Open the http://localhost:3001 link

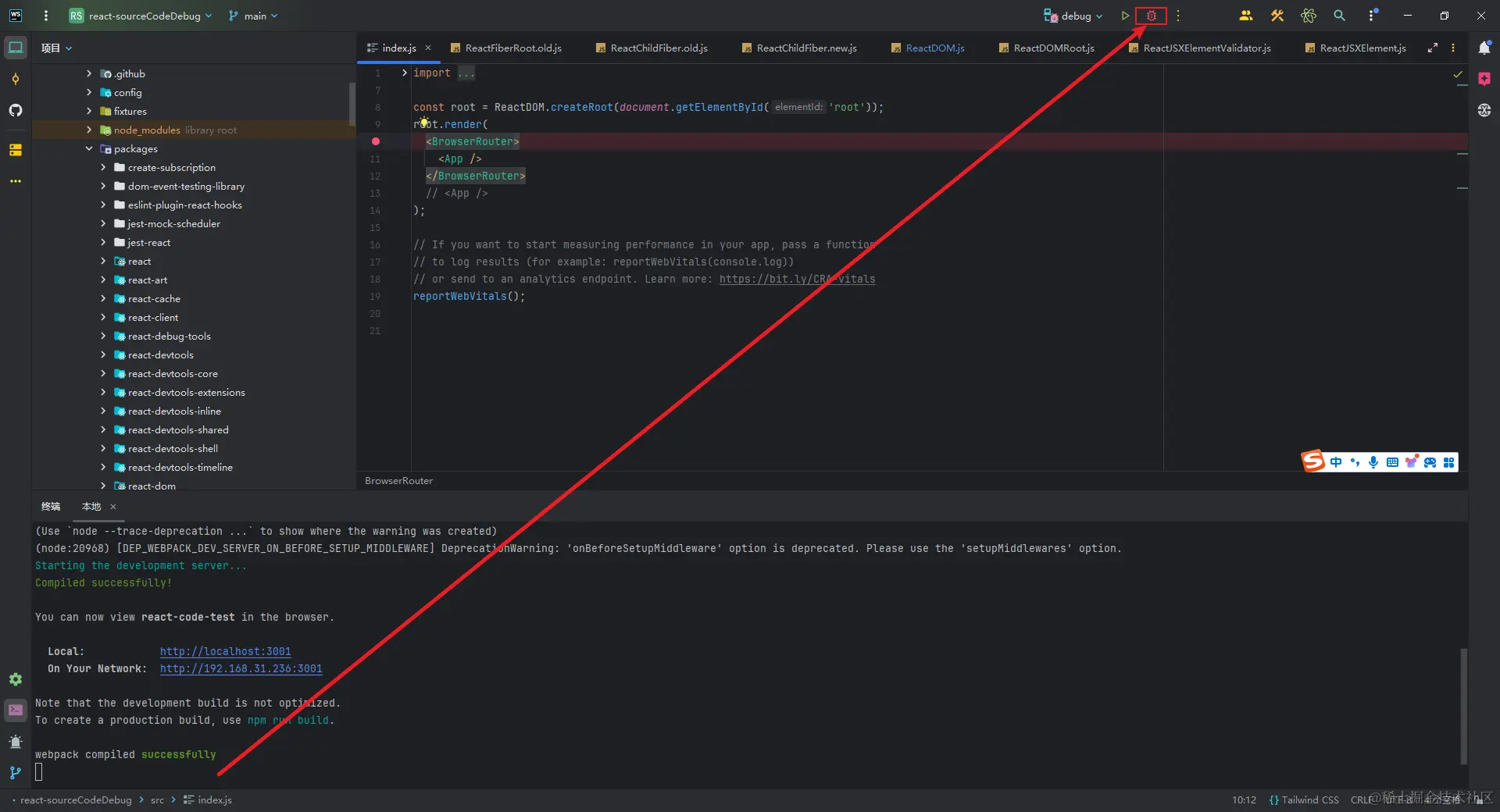[225, 651]
